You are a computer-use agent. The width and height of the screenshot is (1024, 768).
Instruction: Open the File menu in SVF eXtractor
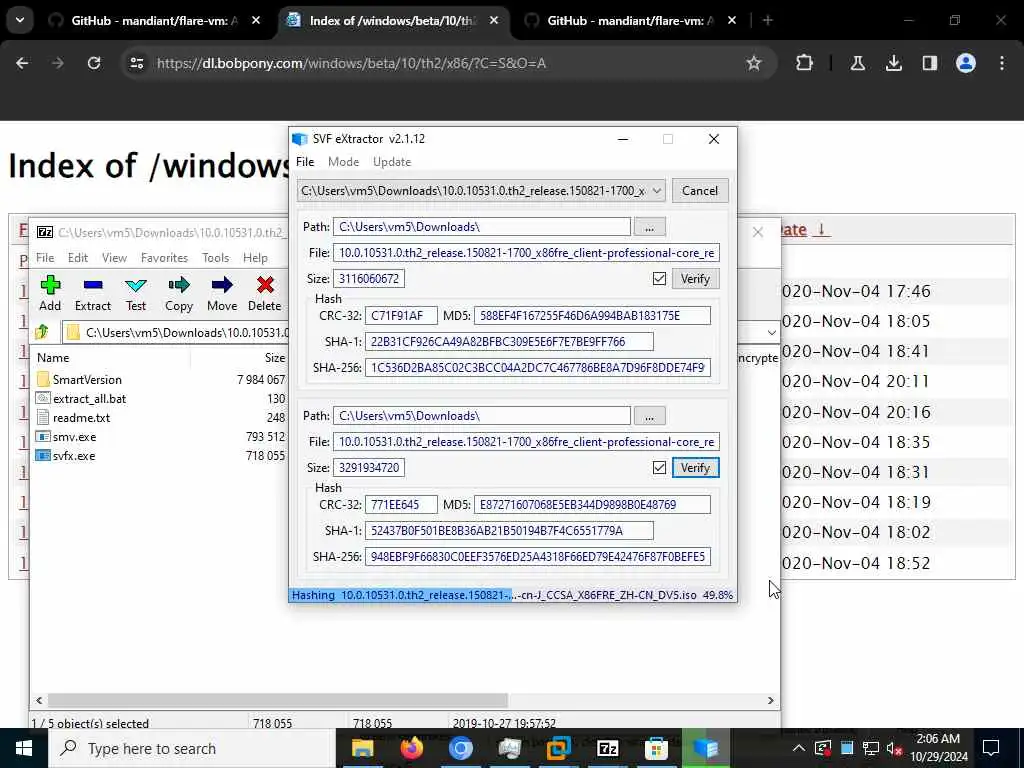coord(305,161)
